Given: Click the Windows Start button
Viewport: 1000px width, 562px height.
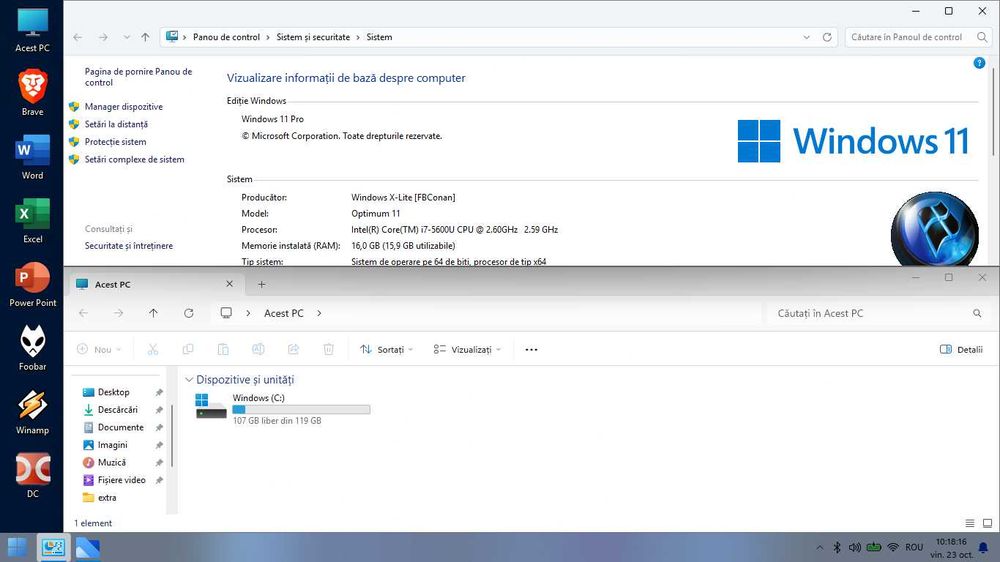Looking at the screenshot, I should click(17, 547).
